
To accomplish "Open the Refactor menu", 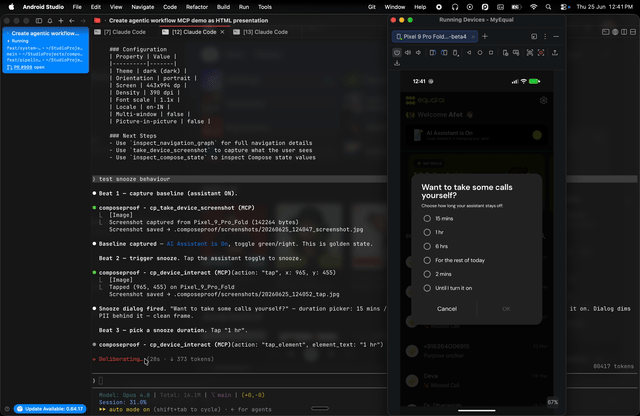I will click(197, 7).
